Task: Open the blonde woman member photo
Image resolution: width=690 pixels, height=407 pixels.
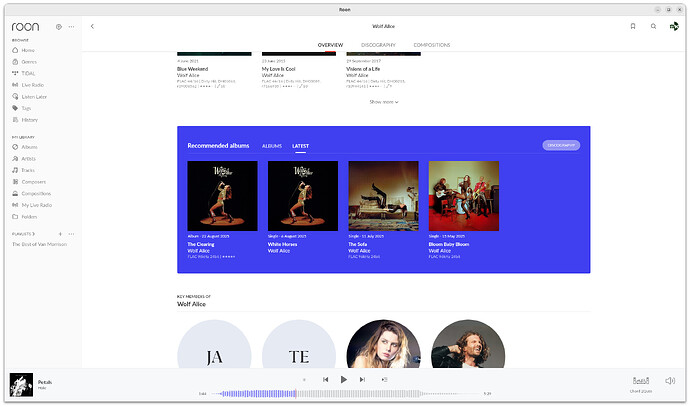Action: pos(383,344)
